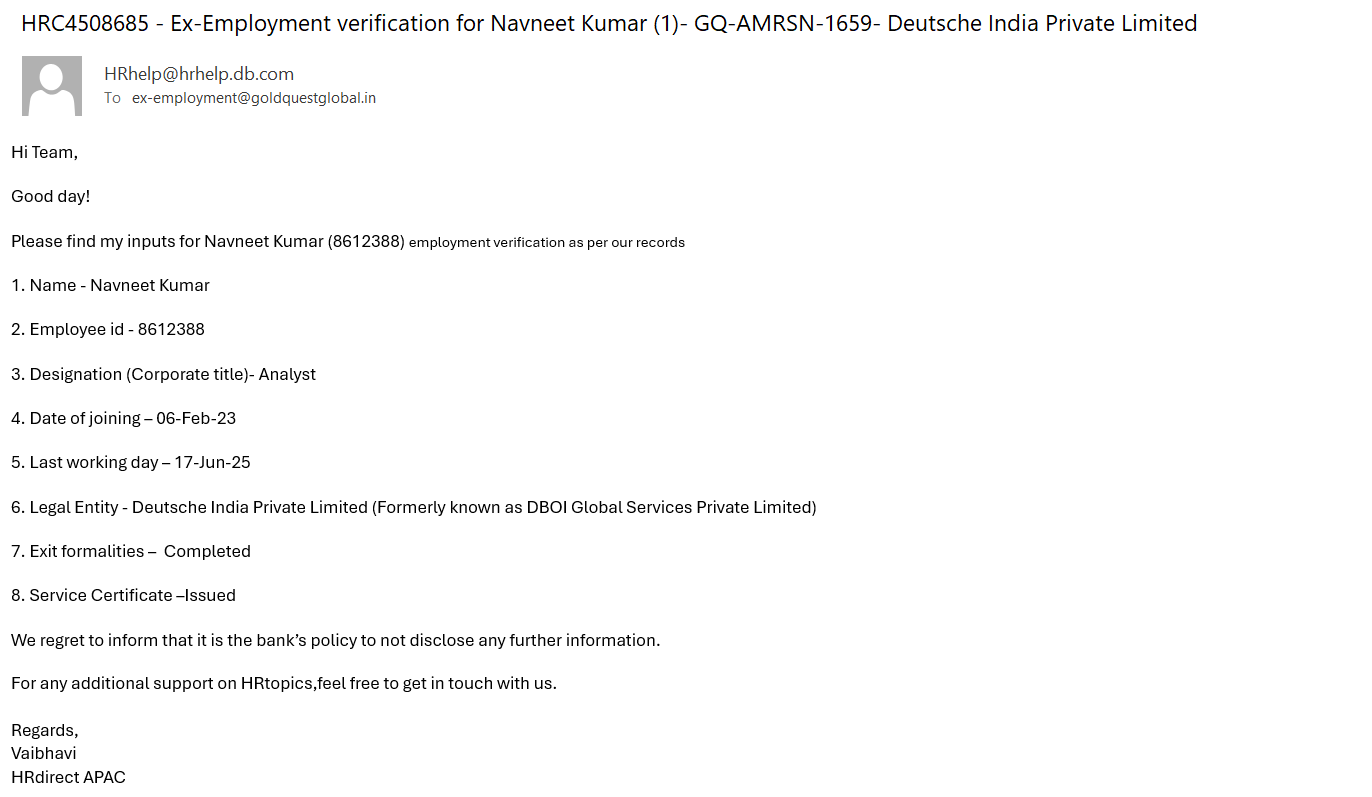Screen dimensions: 1372x797
Task: Click the Designation Analyst line
Action: pyautogui.click(x=163, y=375)
